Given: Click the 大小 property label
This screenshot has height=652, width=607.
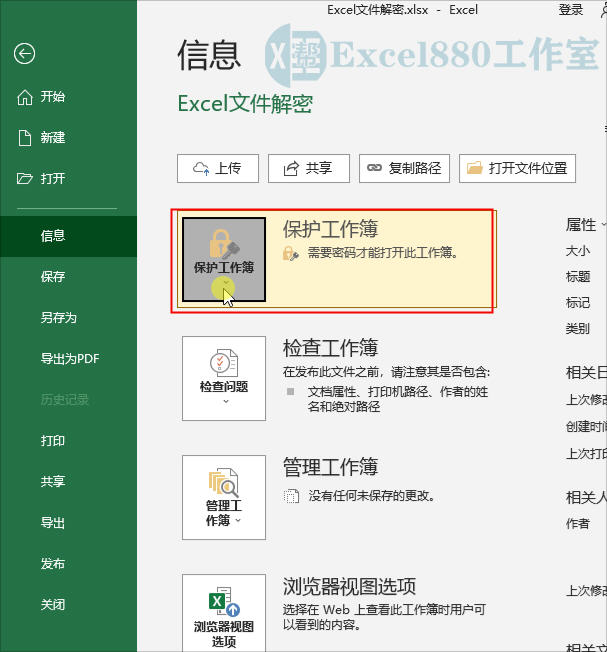Looking at the screenshot, I should click(x=578, y=251).
